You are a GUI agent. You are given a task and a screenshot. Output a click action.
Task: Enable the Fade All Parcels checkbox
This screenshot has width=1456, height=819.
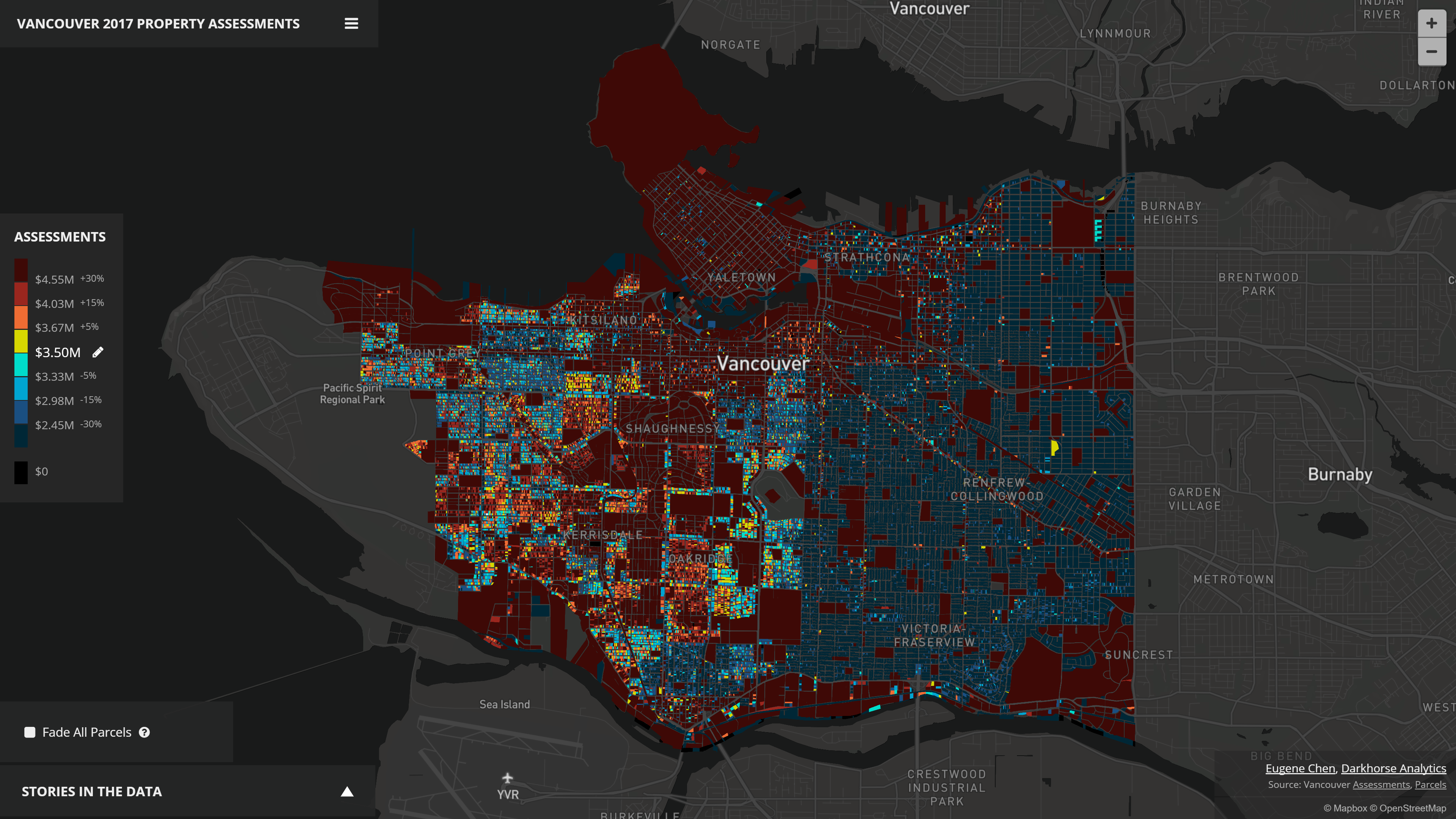pyautogui.click(x=30, y=732)
